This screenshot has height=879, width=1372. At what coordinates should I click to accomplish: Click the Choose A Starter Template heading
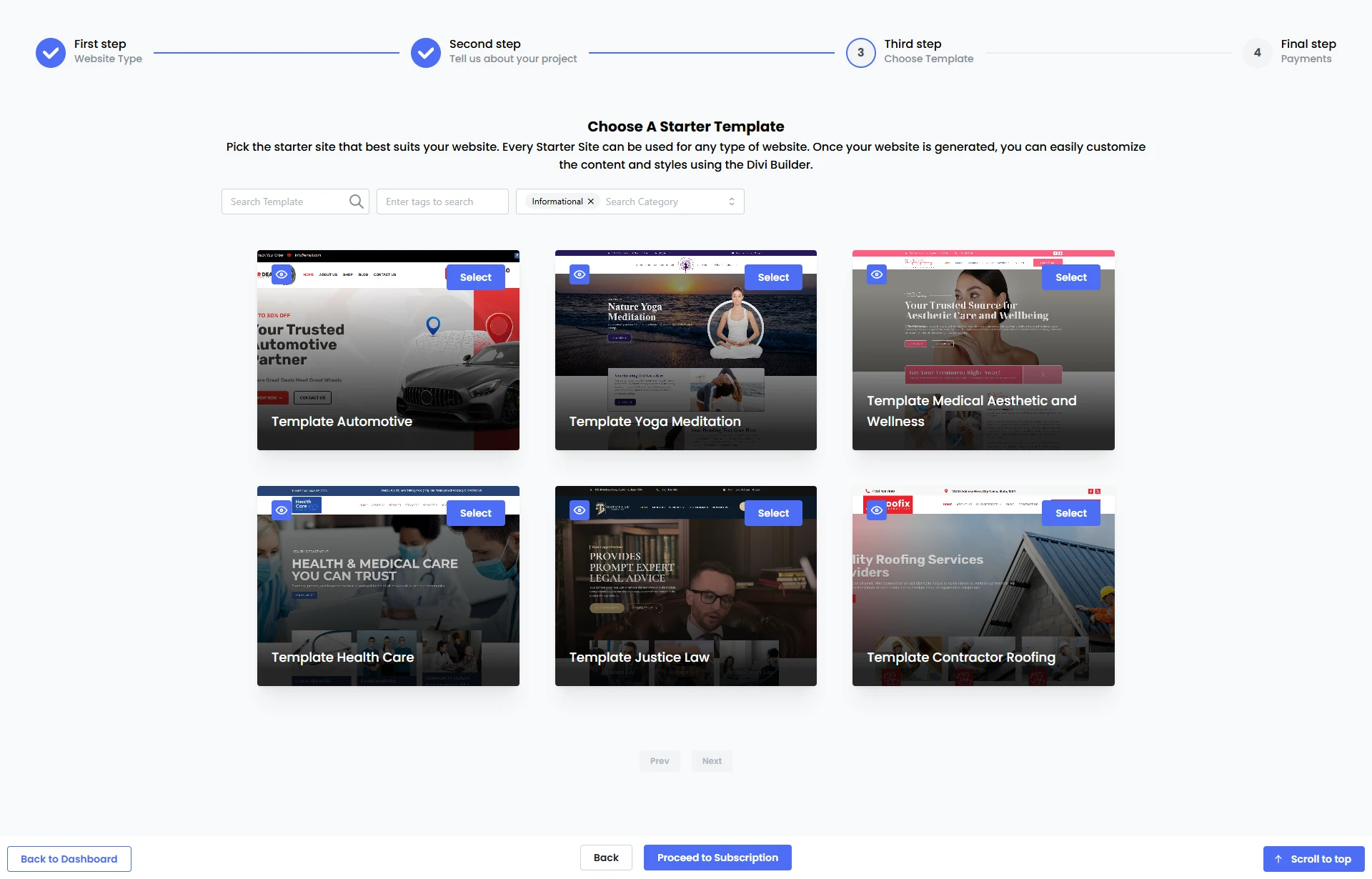coord(686,126)
